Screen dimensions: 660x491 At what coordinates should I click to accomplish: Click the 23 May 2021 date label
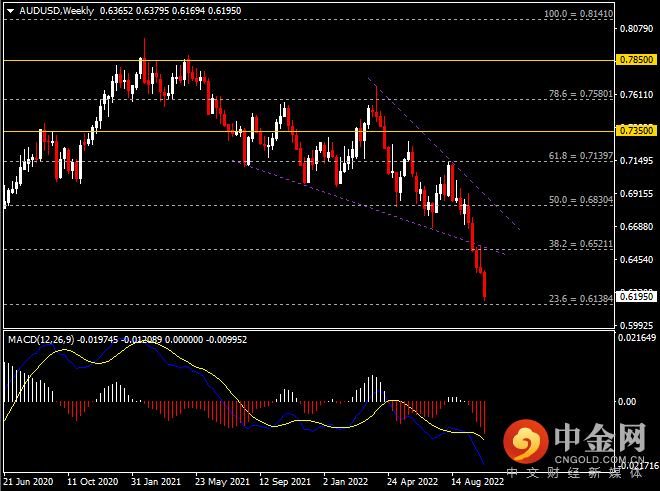[222, 482]
